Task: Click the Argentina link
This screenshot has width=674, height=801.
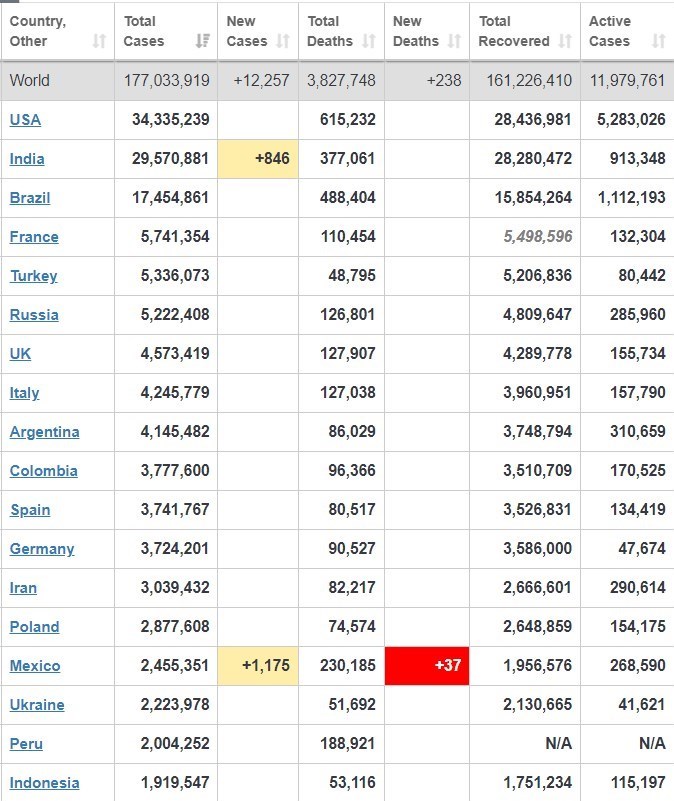Action: [x=44, y=432]
